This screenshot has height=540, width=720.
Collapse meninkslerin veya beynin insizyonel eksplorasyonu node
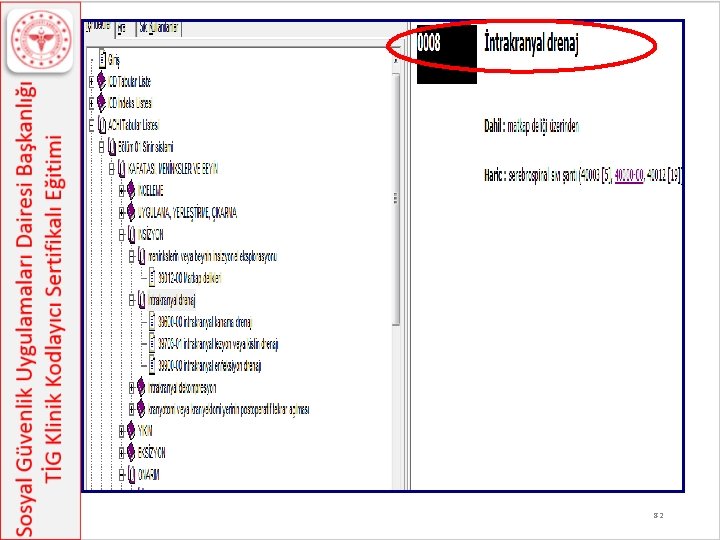click(x=132, y=256)
